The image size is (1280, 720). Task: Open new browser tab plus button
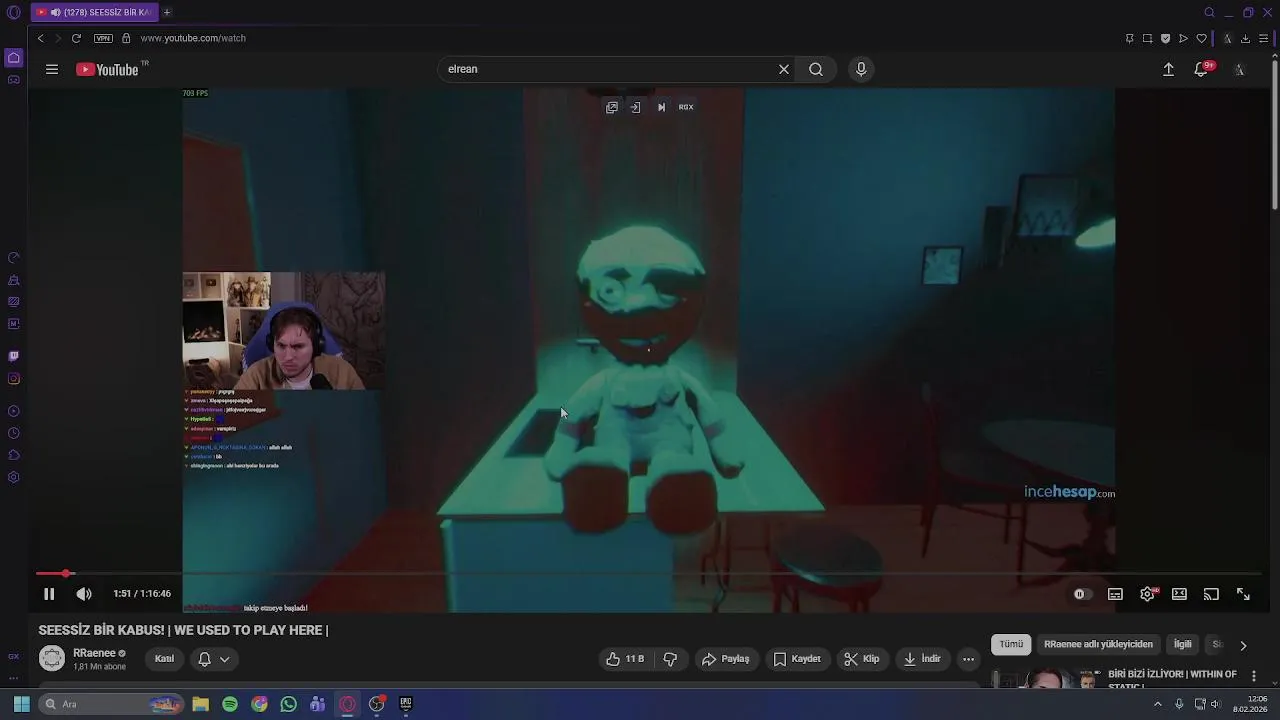167,12
